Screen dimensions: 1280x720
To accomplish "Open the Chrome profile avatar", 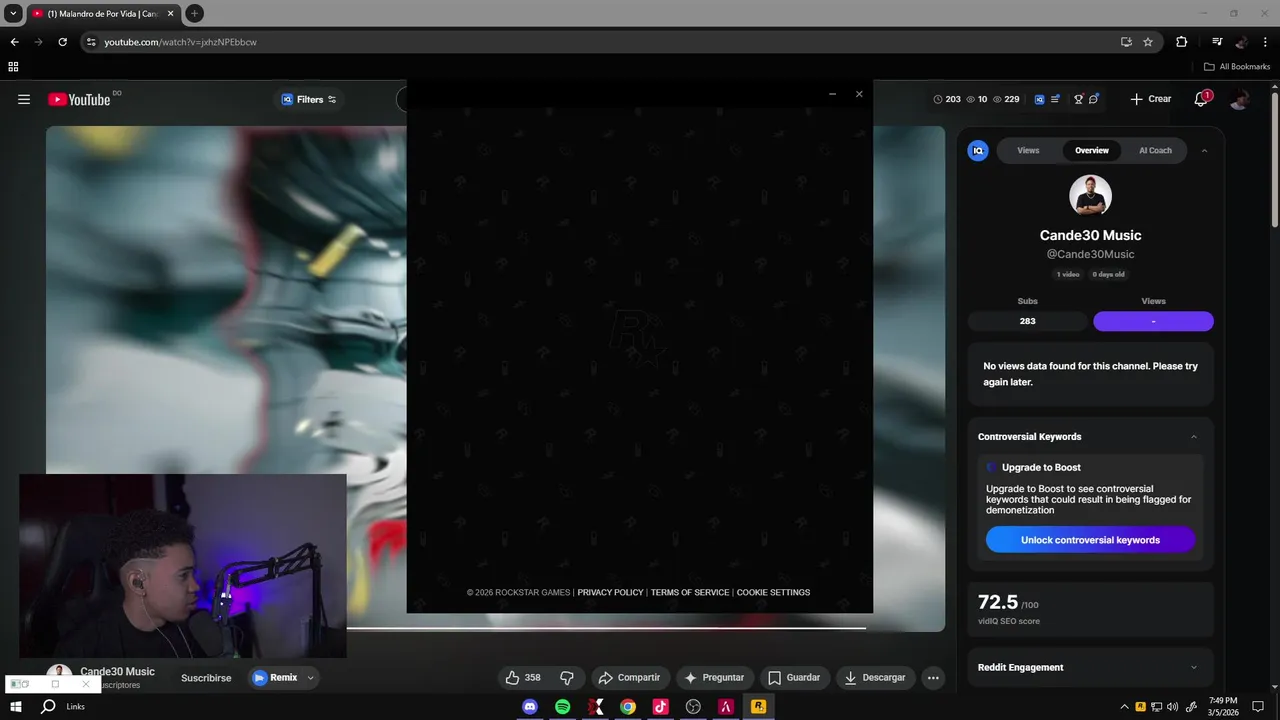I will click(x=1241, y=42).
